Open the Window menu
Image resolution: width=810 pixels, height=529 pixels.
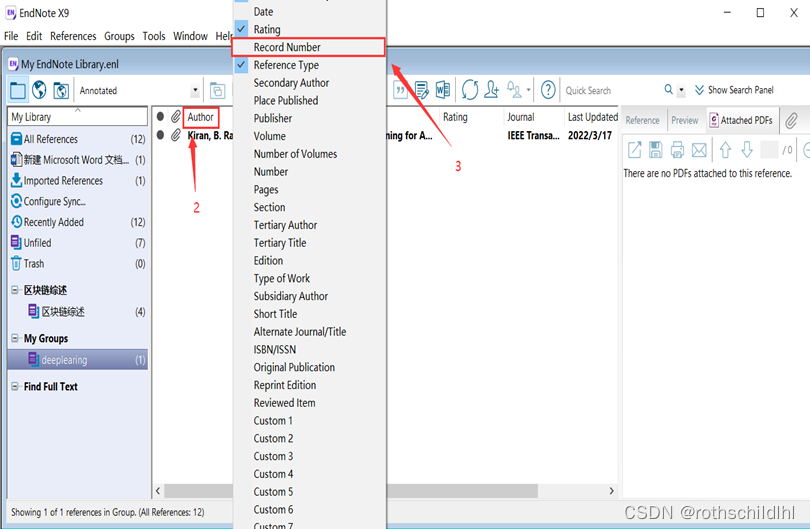click(x=190, y=36)
